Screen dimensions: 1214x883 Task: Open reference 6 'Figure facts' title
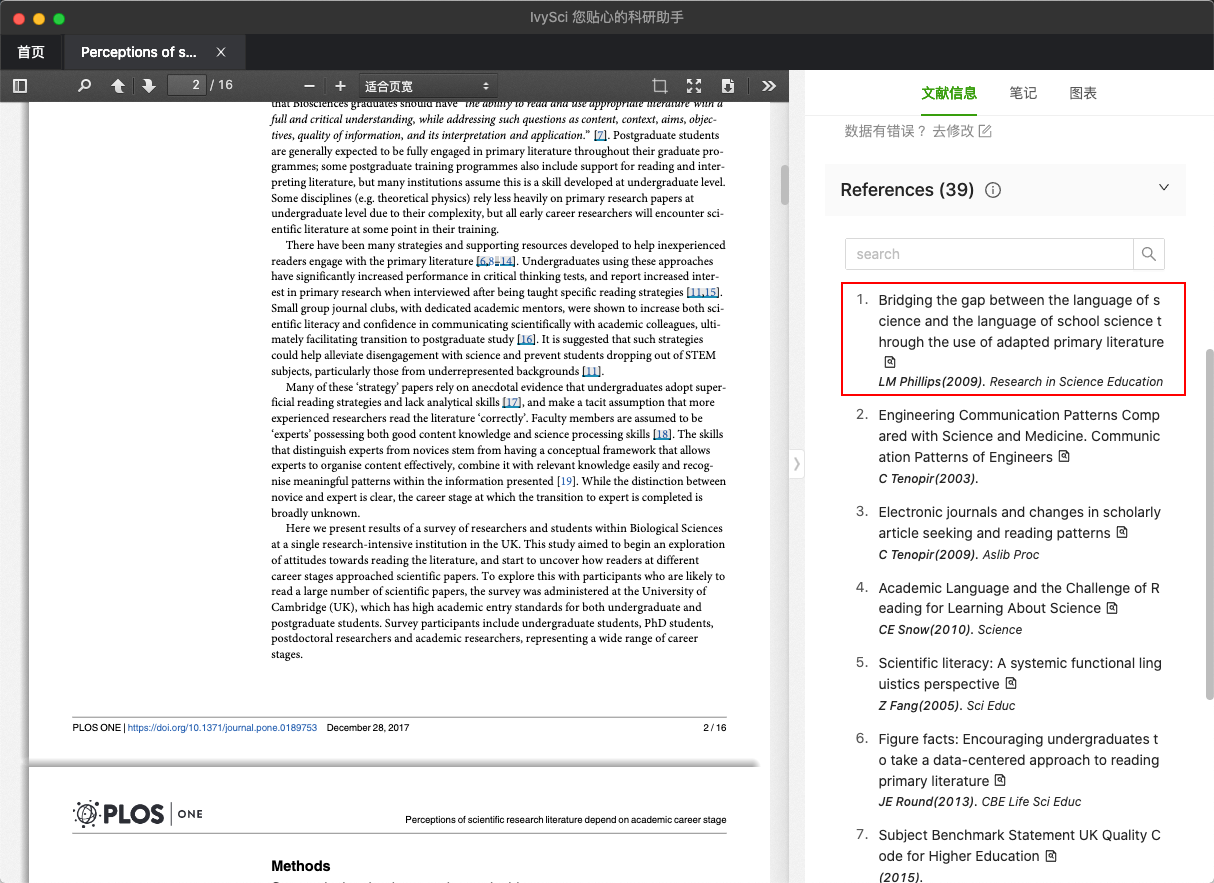point(1019,760)
